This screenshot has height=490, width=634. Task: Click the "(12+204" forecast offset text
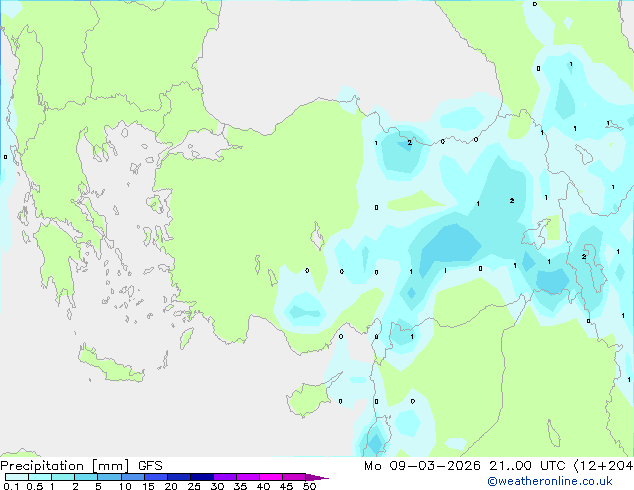tap(603, 466)
